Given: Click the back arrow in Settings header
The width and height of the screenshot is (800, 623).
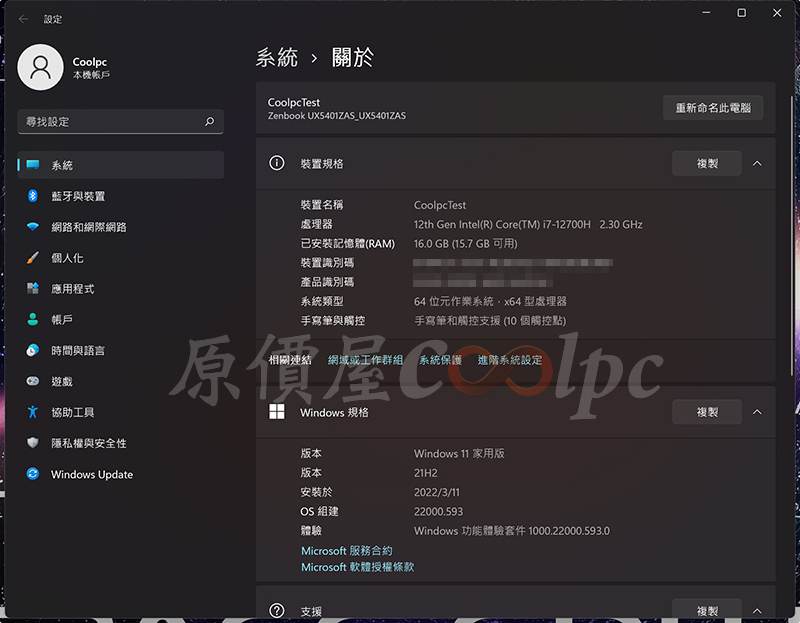Looking at the screenshot, I should [x=23, y=19].
